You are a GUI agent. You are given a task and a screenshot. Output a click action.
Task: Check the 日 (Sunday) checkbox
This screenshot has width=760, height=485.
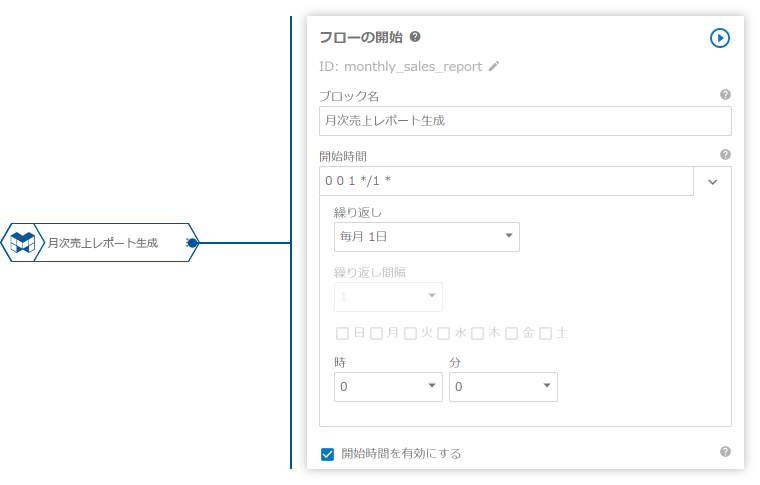pos(342,333)
